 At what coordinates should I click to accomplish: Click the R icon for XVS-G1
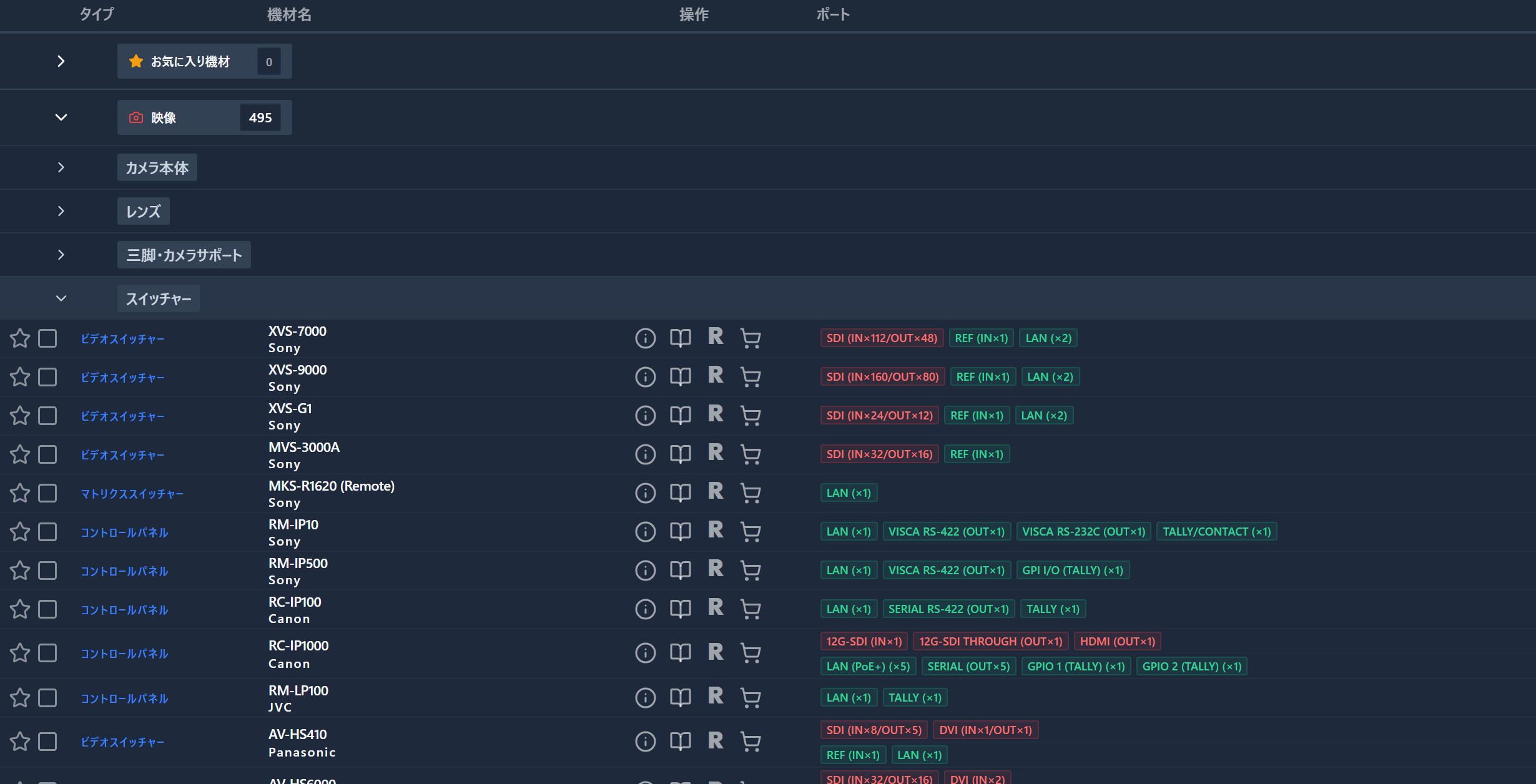[x=716, y=413]
